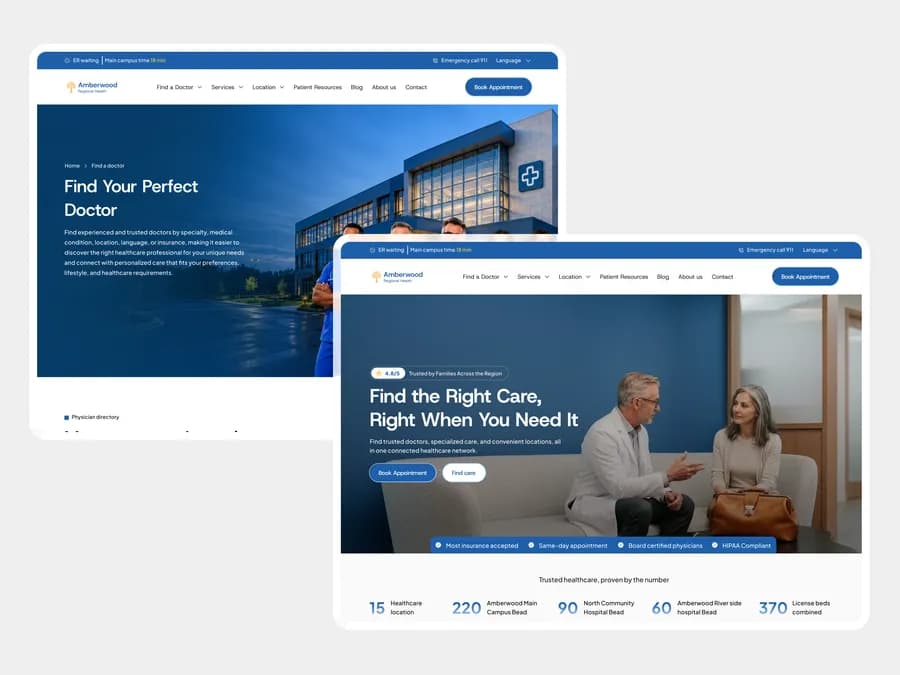The height and width of the screenshot is (675, 900).
Task: Open Language dropdown in back window
Action: point(513,60)
